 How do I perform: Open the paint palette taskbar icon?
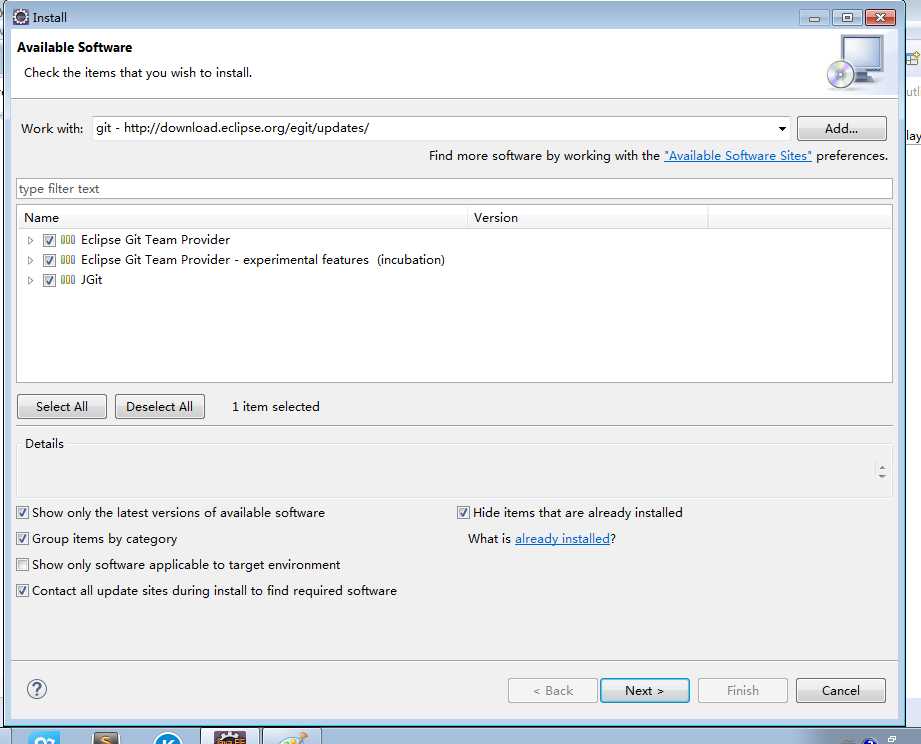[292, 737]
